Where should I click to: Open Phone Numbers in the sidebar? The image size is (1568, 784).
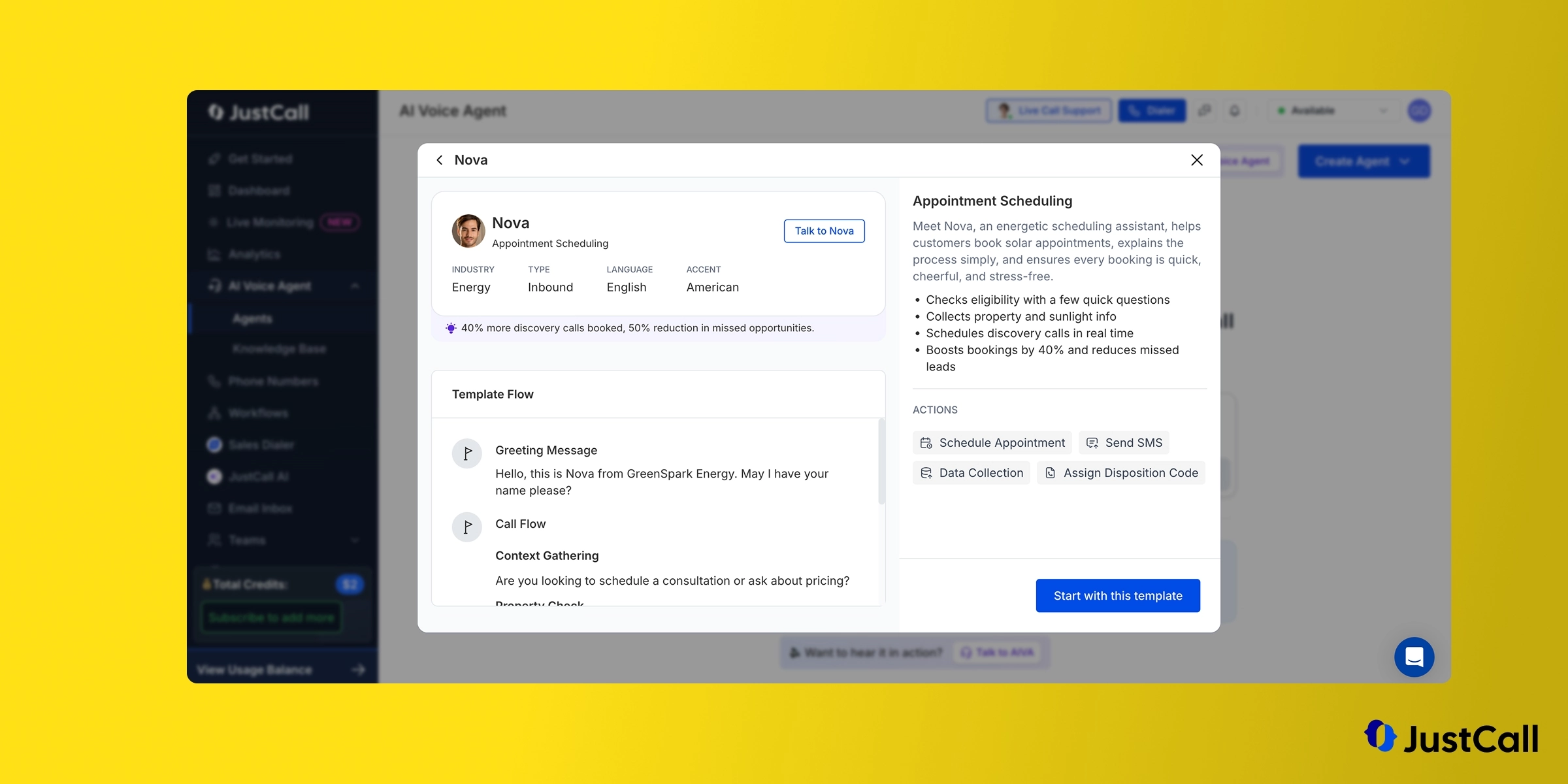273,381
